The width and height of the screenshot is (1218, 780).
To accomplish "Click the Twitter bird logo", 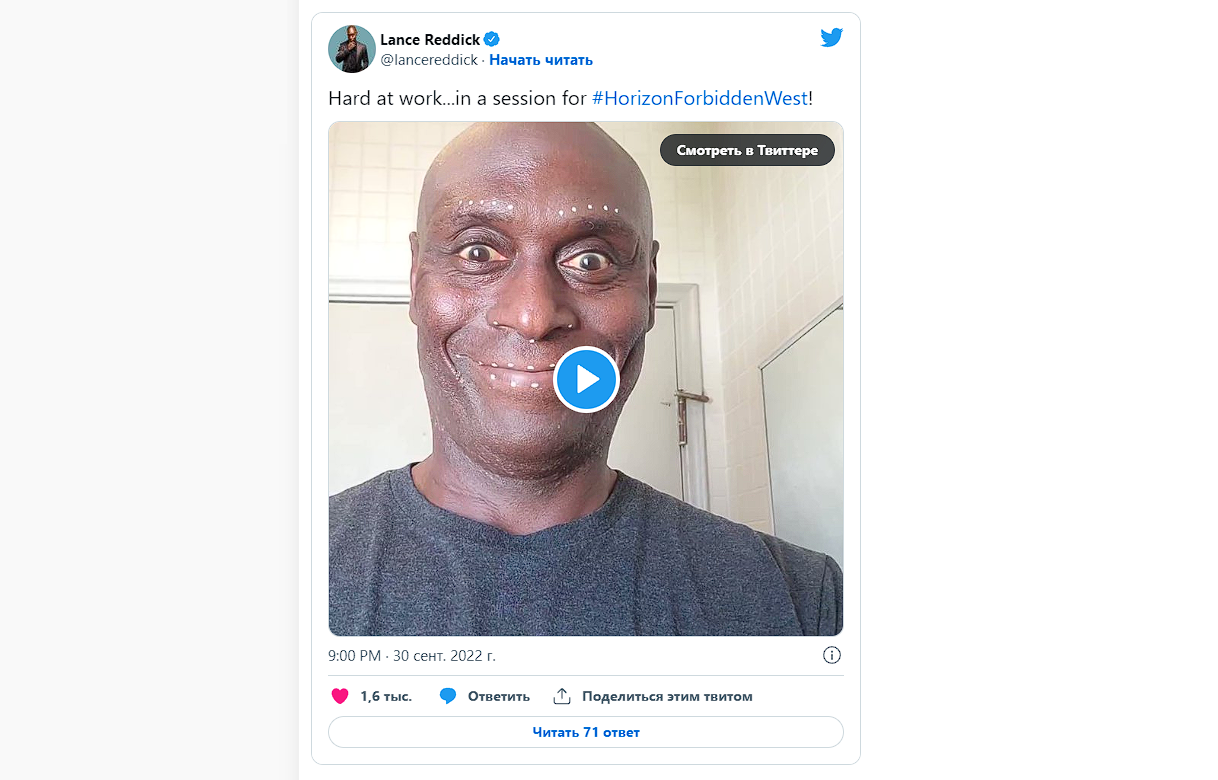I will point(831,38).
